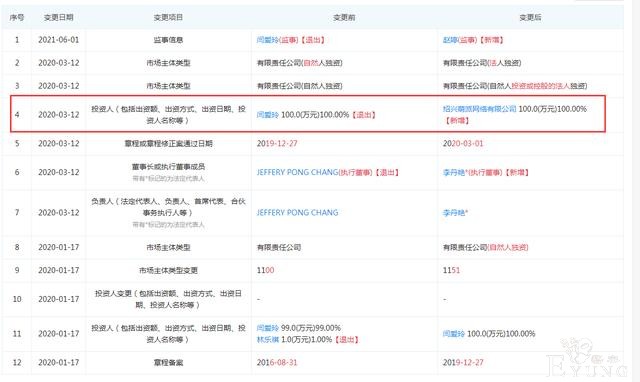Select date 2020-03-12 in row 7
Image resolution: width=640 pixels, height=382 pixels.
pyautogui.click(x=58, y=213)
